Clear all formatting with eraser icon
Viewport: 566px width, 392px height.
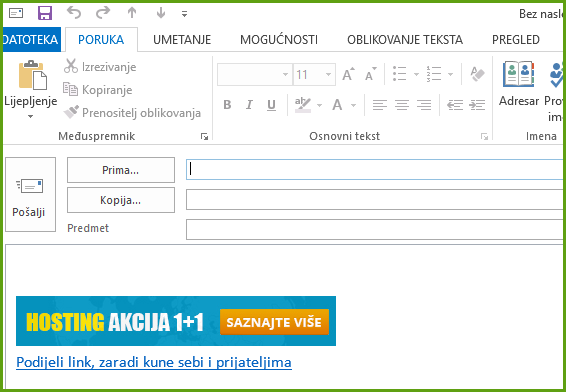[x=478, y=74]
